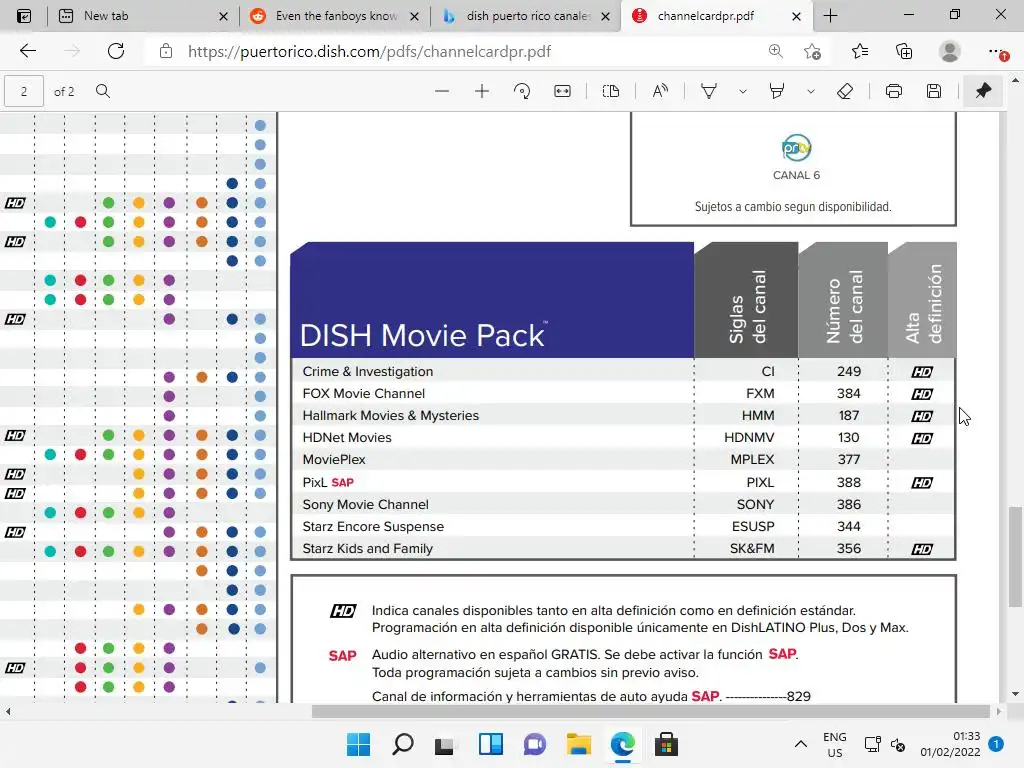Image resolution: width=1024 pixels, height=768 pixels.
Task: Open the browser profile avatar
Action: 949,51
